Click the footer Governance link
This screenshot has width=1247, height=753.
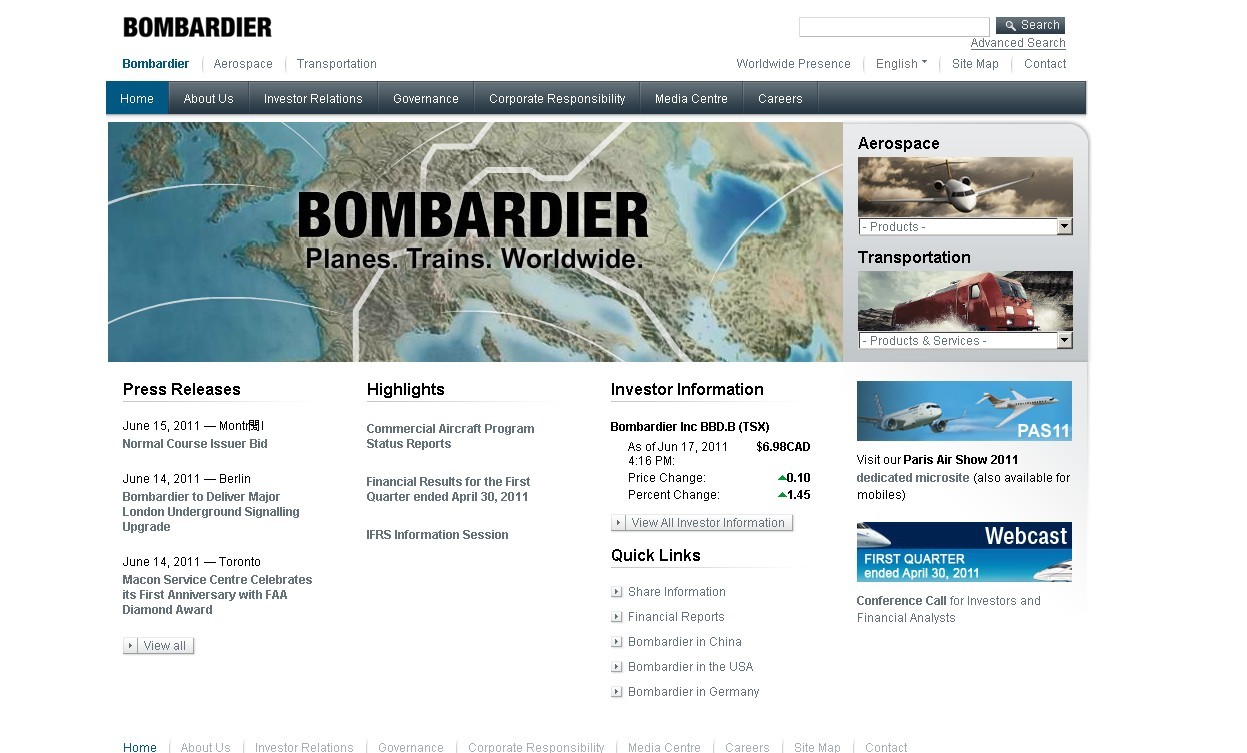pyautogui.click(x=411, y=747)
